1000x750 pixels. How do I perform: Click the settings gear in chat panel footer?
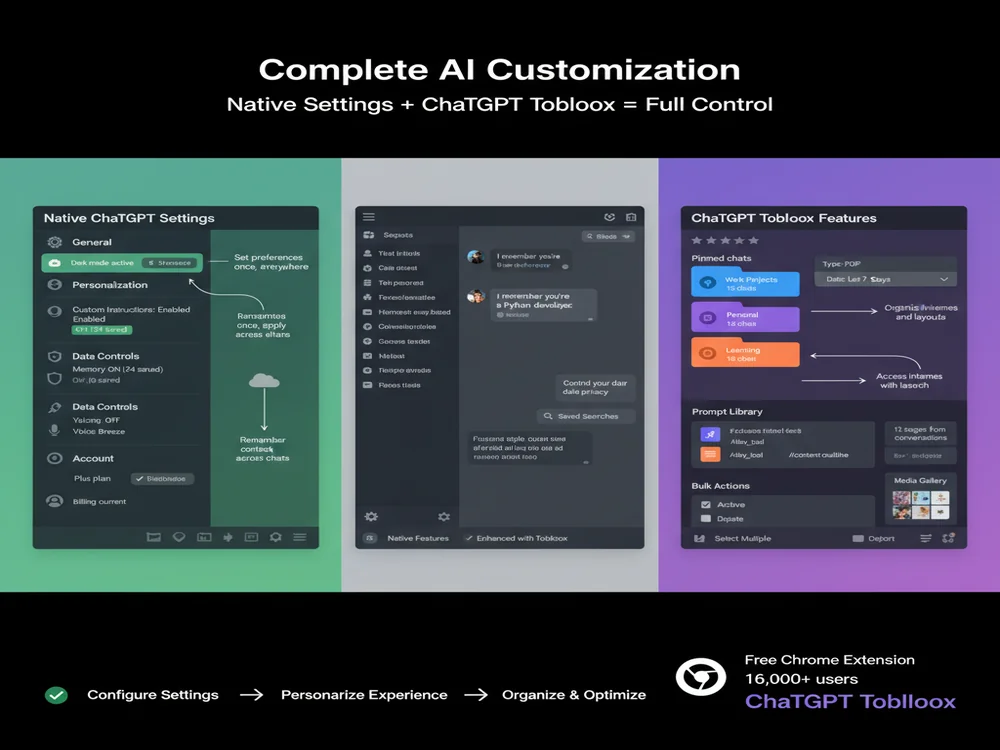tap(370, 516)
